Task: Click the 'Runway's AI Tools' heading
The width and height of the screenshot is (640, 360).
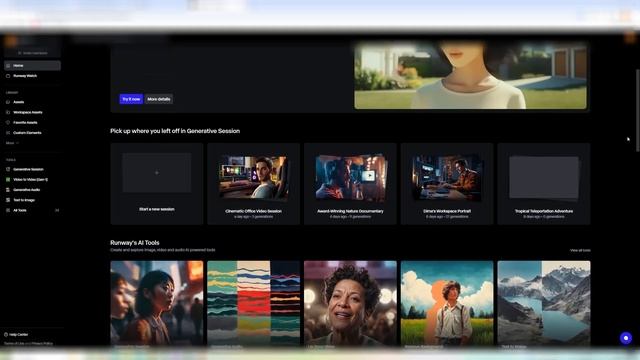Action: pyautogui.click(x=135, y=243)
